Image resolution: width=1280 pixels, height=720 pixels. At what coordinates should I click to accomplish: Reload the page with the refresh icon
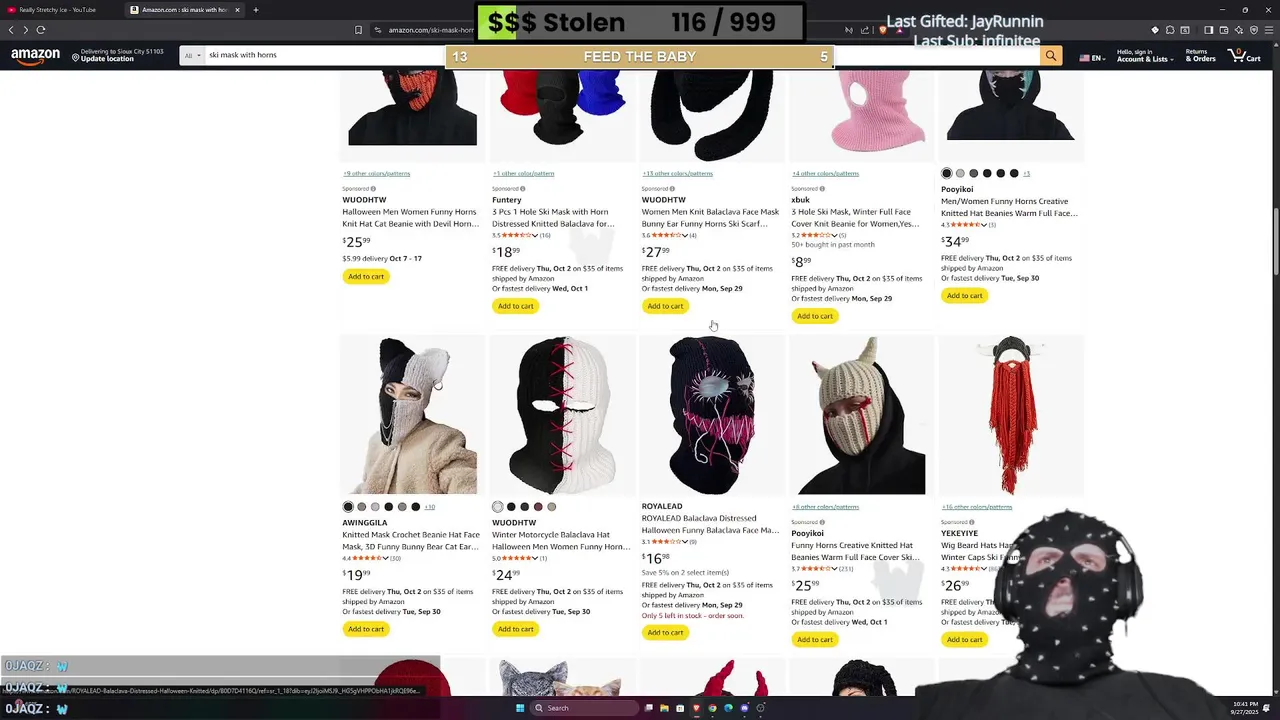point(40,30)
